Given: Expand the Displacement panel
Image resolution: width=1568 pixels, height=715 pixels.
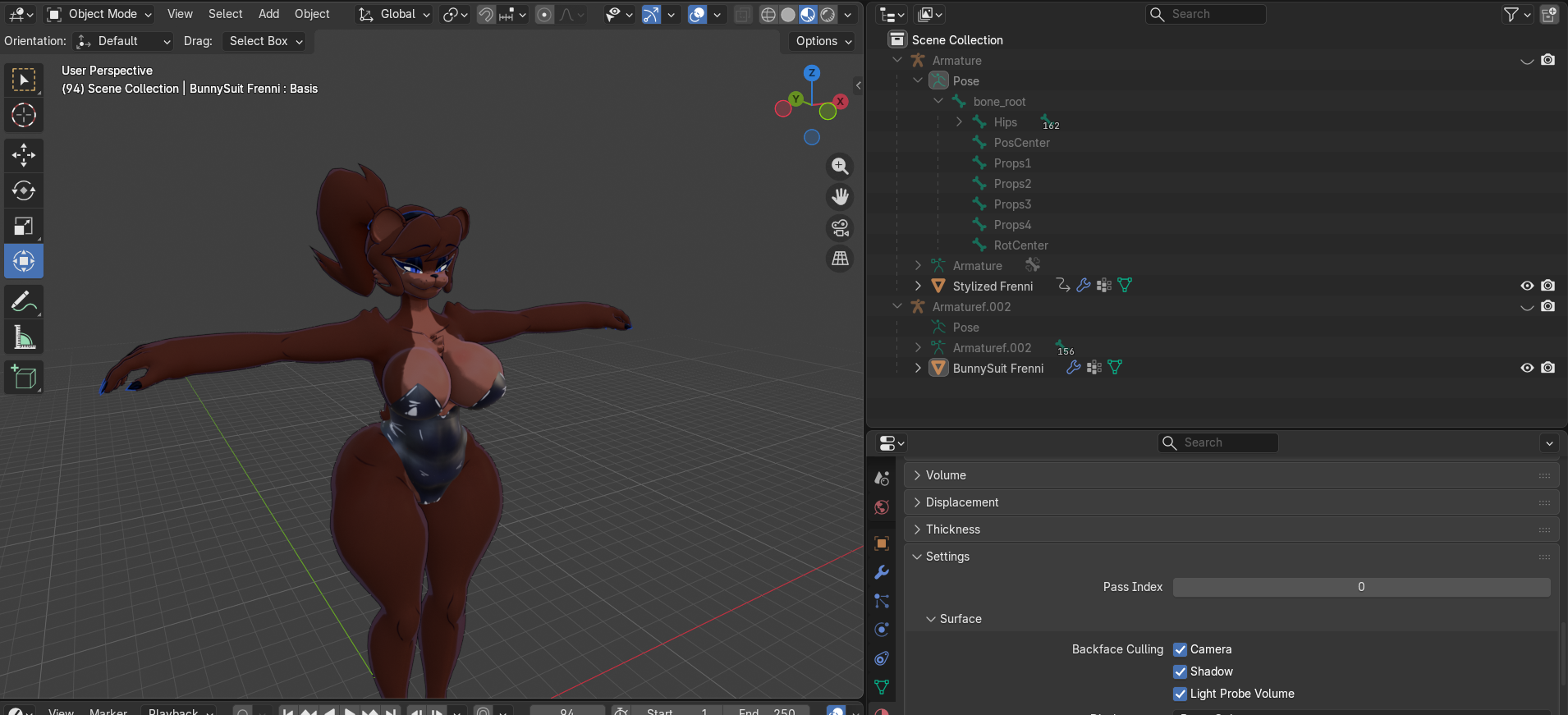Looking at the screenshot, I should pyautogui.click(x=1231, y=502).
